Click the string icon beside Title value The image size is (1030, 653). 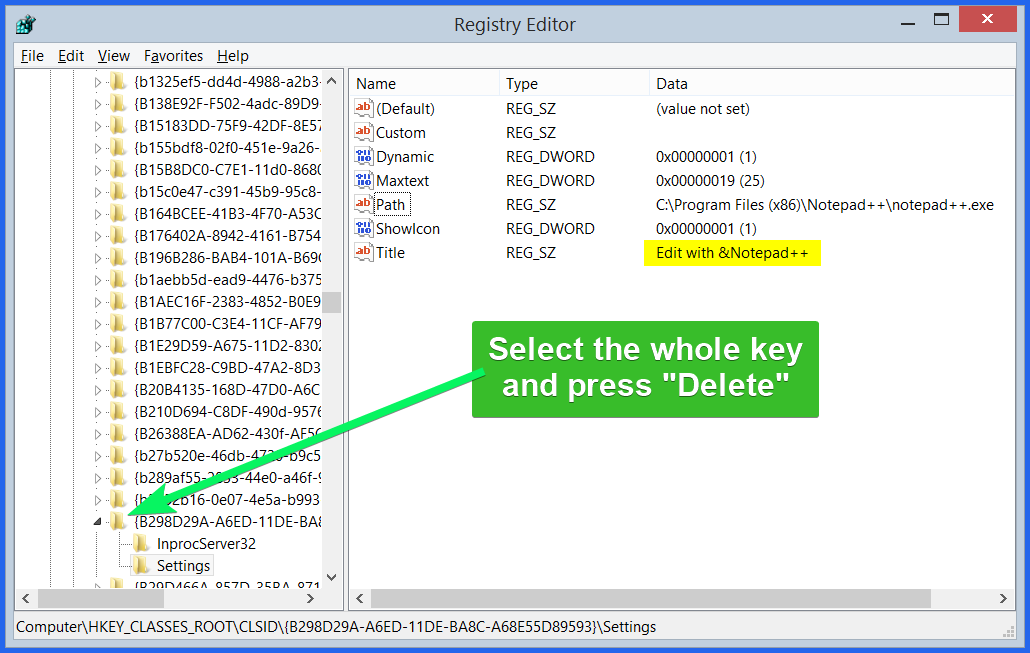coord(364,252)
